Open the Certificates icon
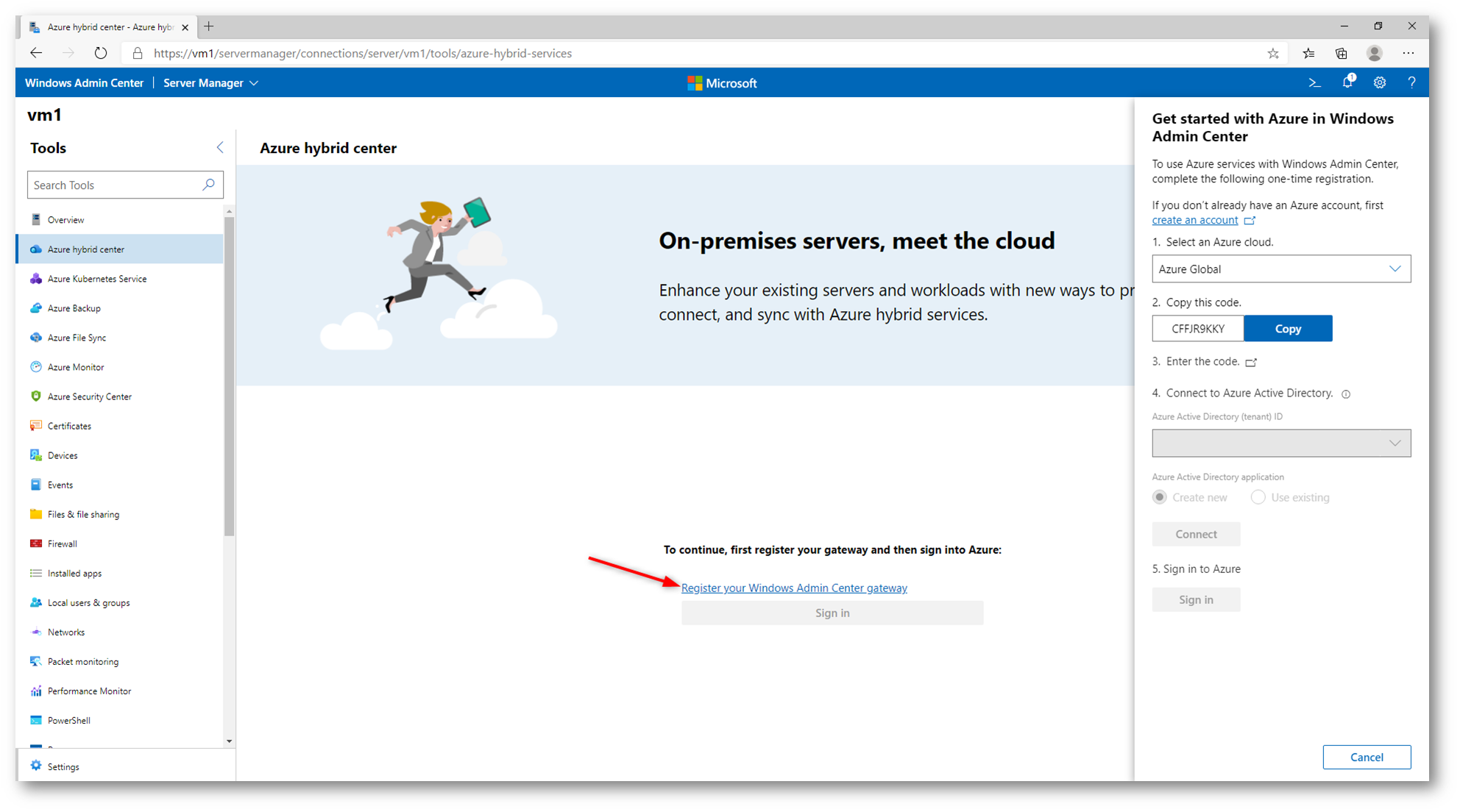1460x812 pixels. pos(36,425)
